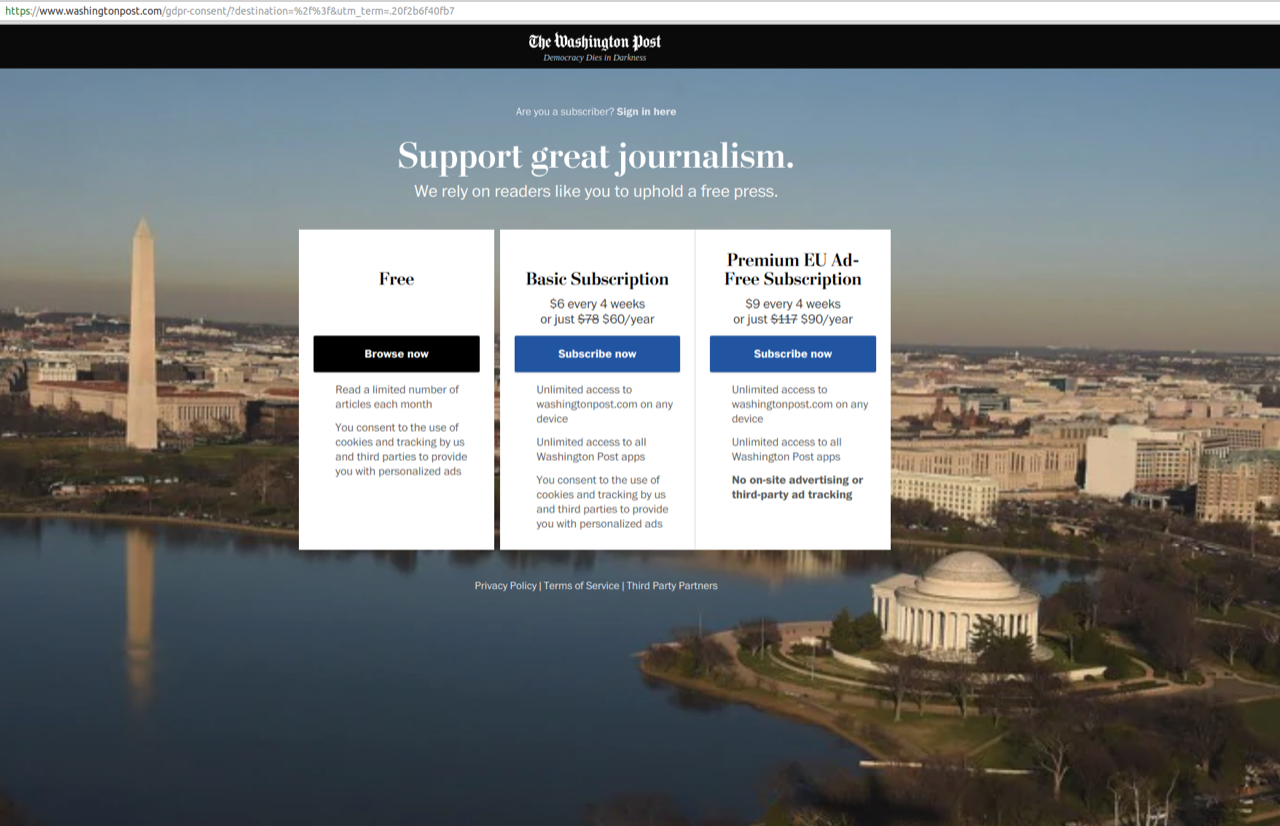Click Basic plan's 'Unlimited access to all Washington Post apps'

coord(591,449)
